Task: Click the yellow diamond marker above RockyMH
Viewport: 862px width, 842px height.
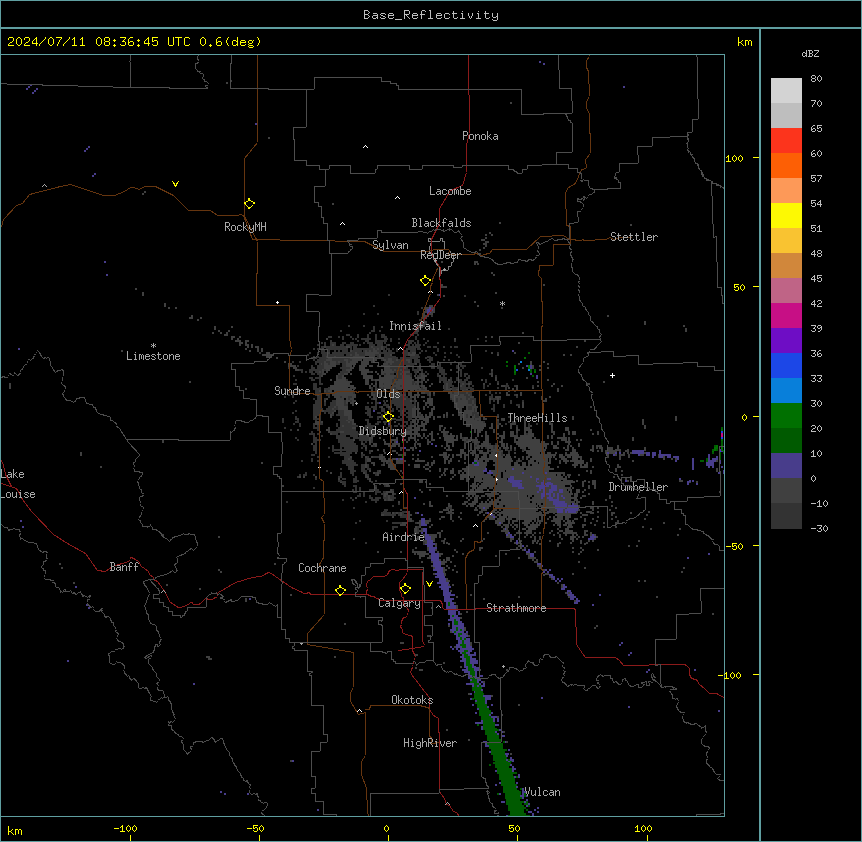Action: point(250,204)
